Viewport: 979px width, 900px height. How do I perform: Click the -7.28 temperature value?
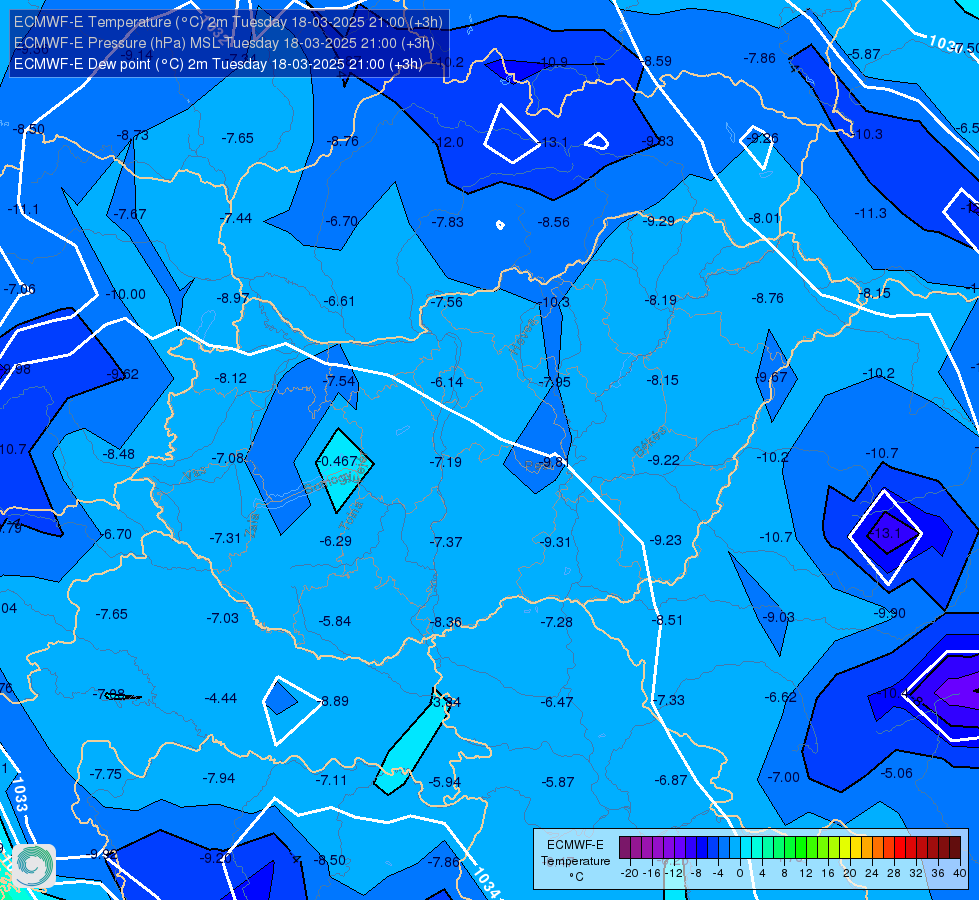pos(556,622)
